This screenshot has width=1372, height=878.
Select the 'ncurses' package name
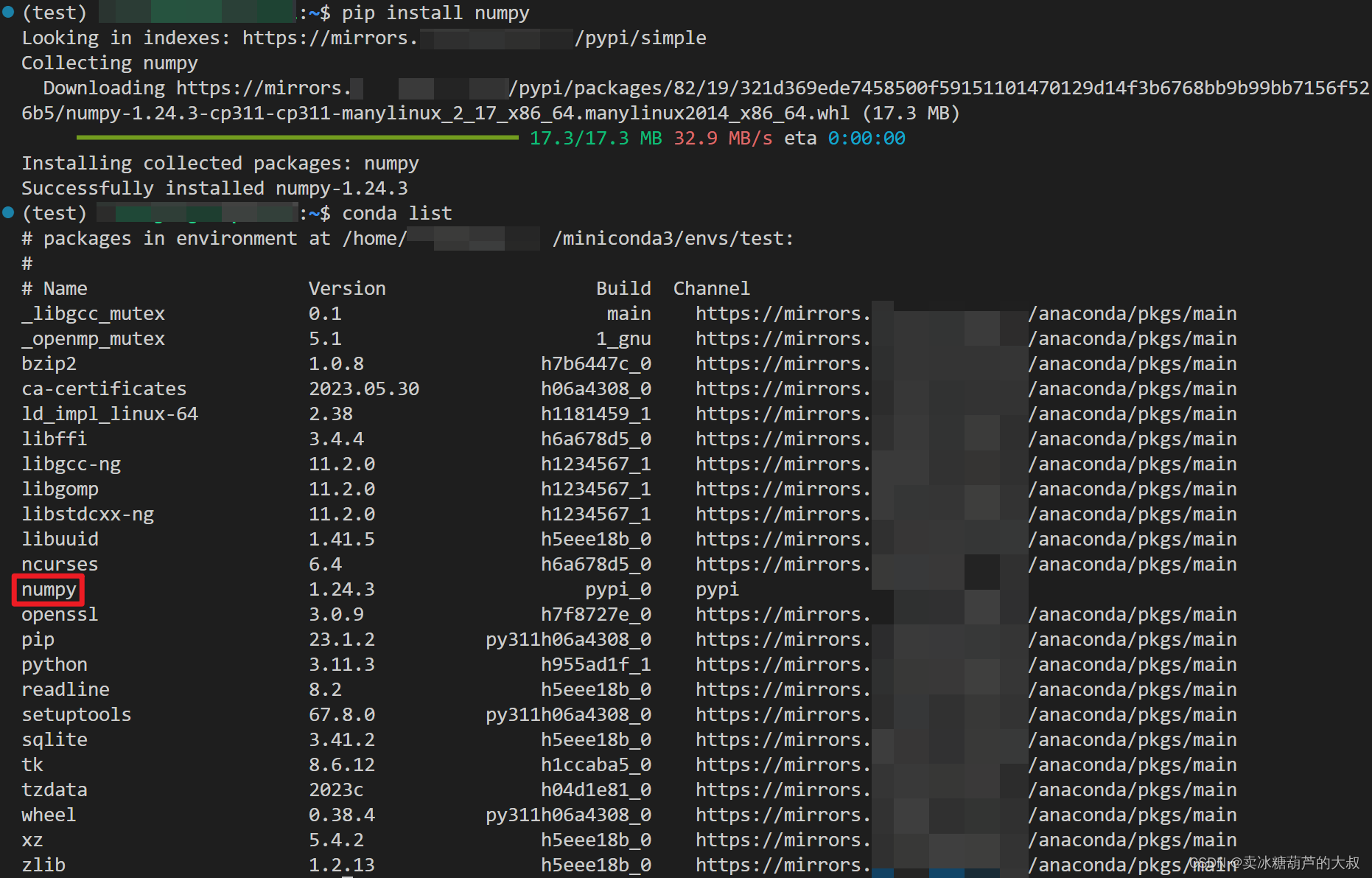(60, 565)
